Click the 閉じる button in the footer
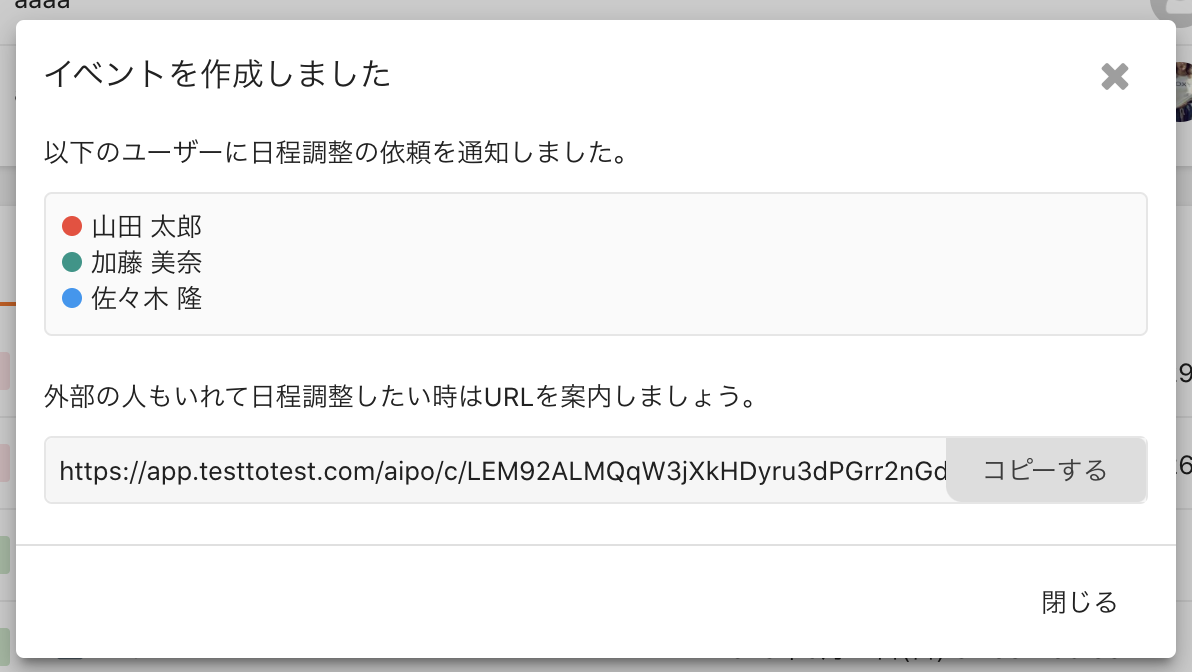 click(1079, 602)
